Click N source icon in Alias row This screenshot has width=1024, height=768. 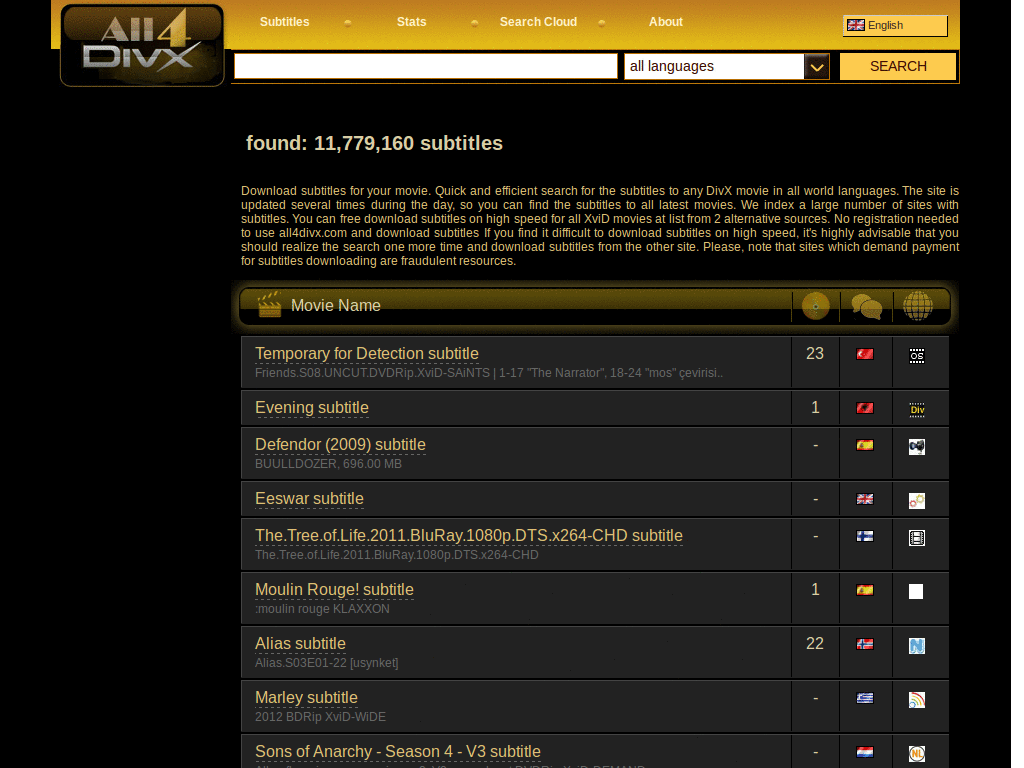tap(917, 646)
